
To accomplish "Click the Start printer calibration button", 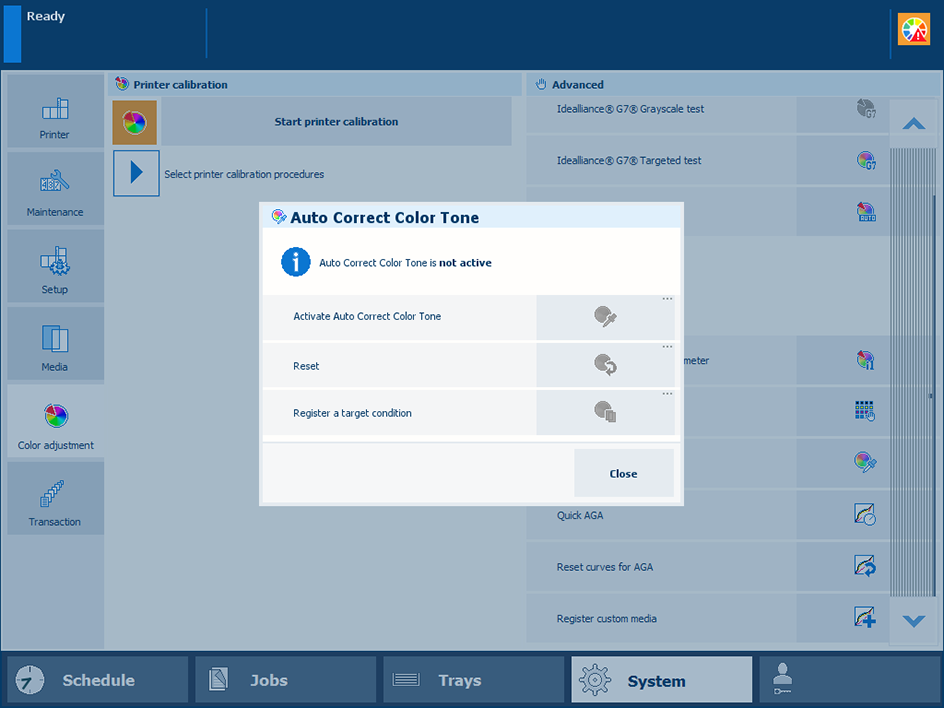I will point(336,122).
